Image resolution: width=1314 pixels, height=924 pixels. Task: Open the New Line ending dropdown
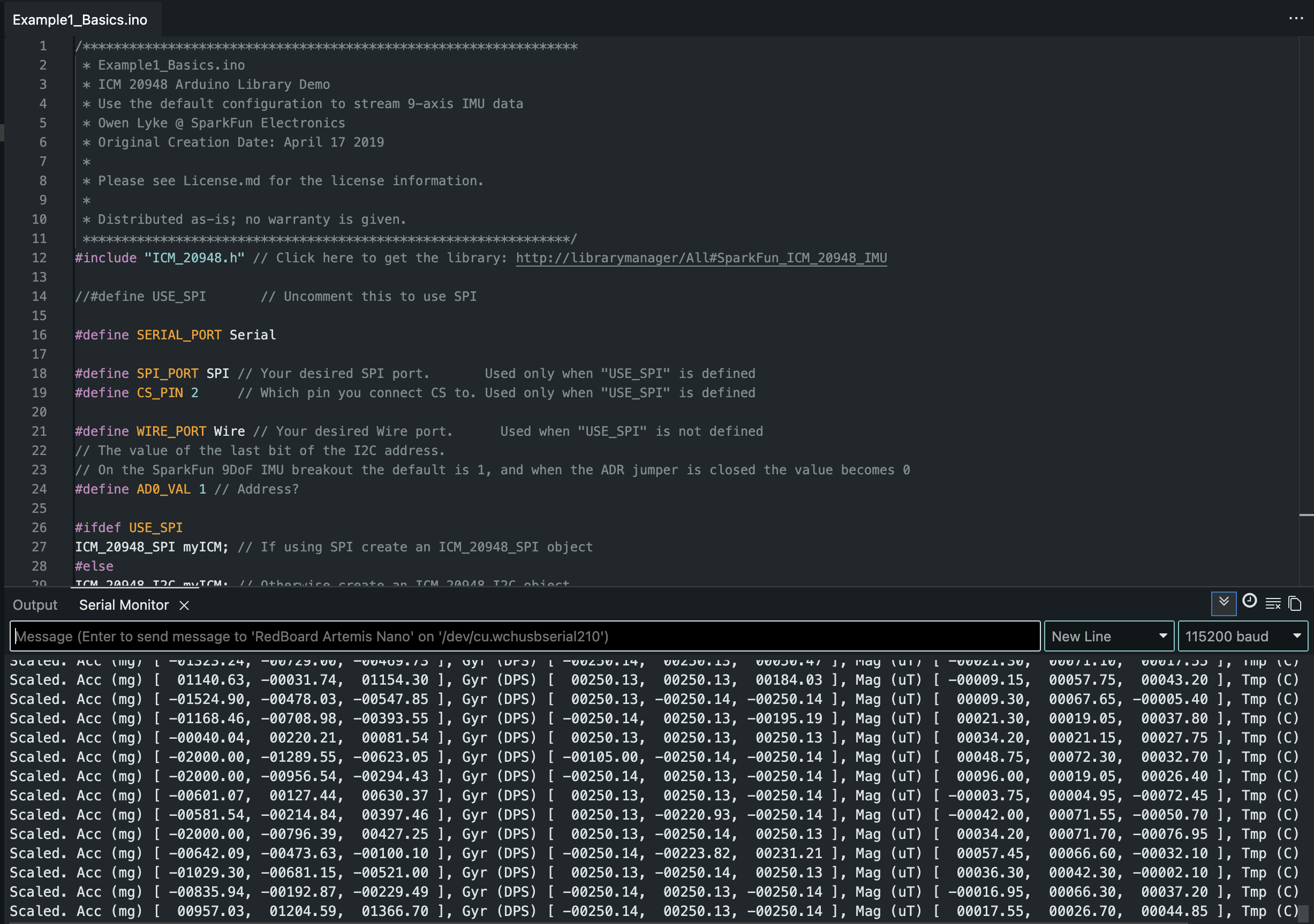tap(1108, 636)
